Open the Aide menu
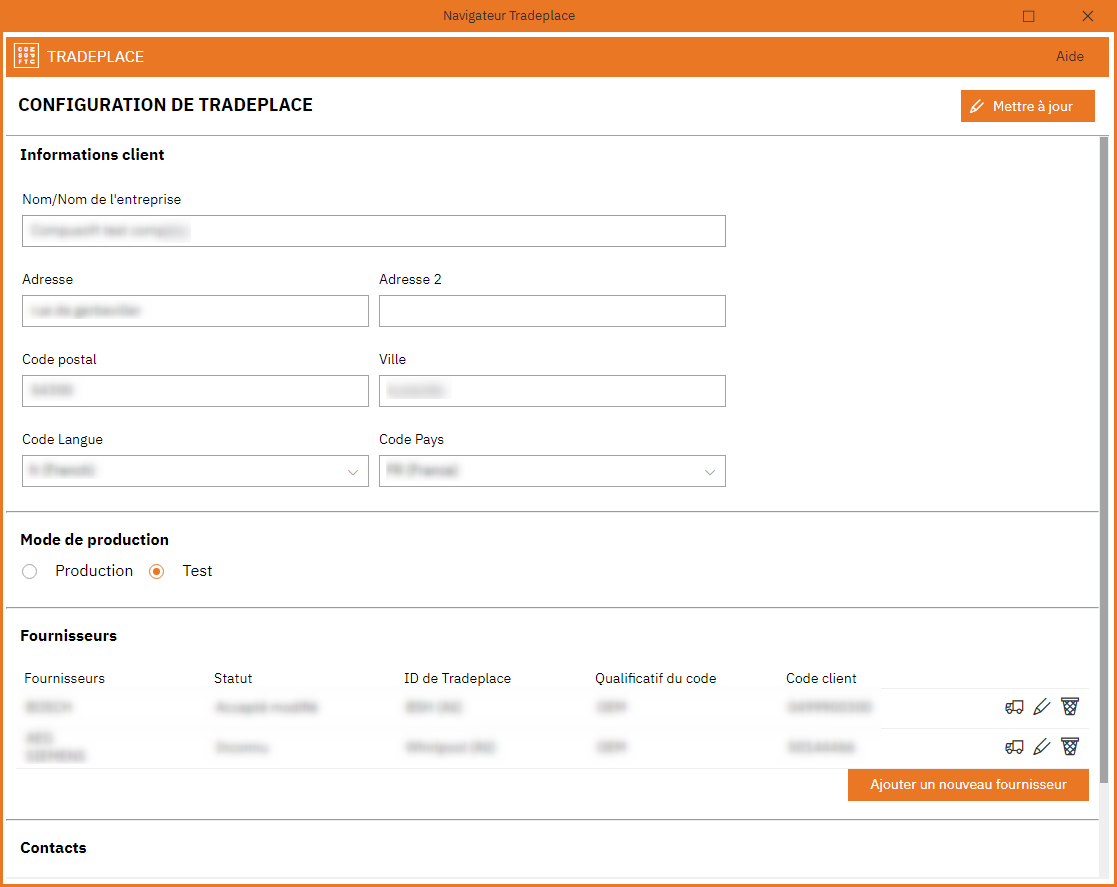Screen dimensions: 1117x887 point(1070,56)
